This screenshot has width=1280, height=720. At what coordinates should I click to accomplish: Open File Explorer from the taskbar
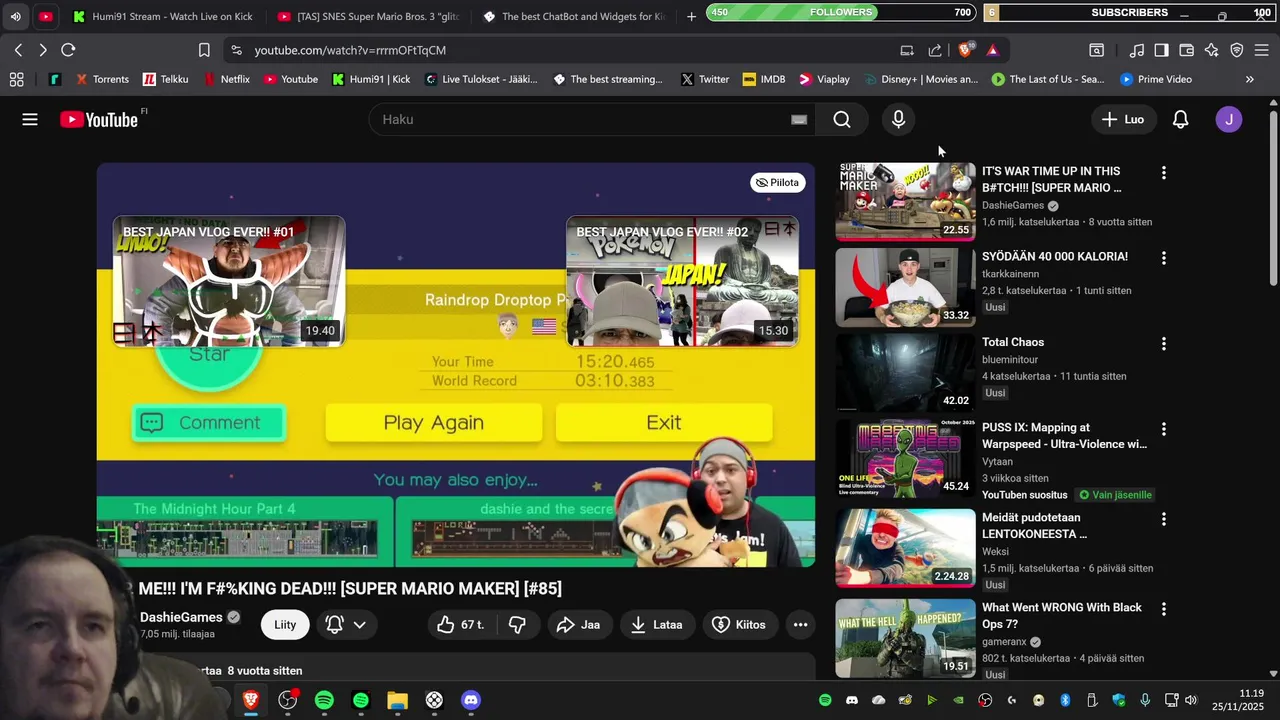(x=397, y=700)
